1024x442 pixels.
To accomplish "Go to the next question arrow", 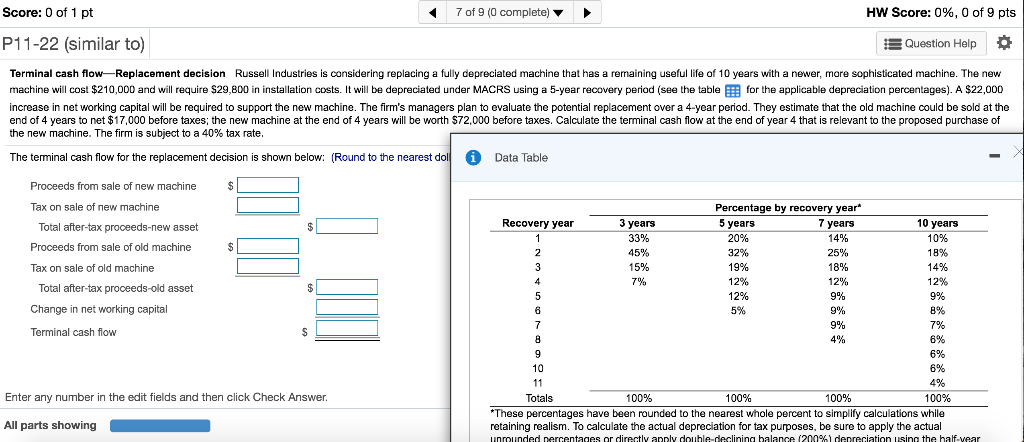I will point(587,12).
